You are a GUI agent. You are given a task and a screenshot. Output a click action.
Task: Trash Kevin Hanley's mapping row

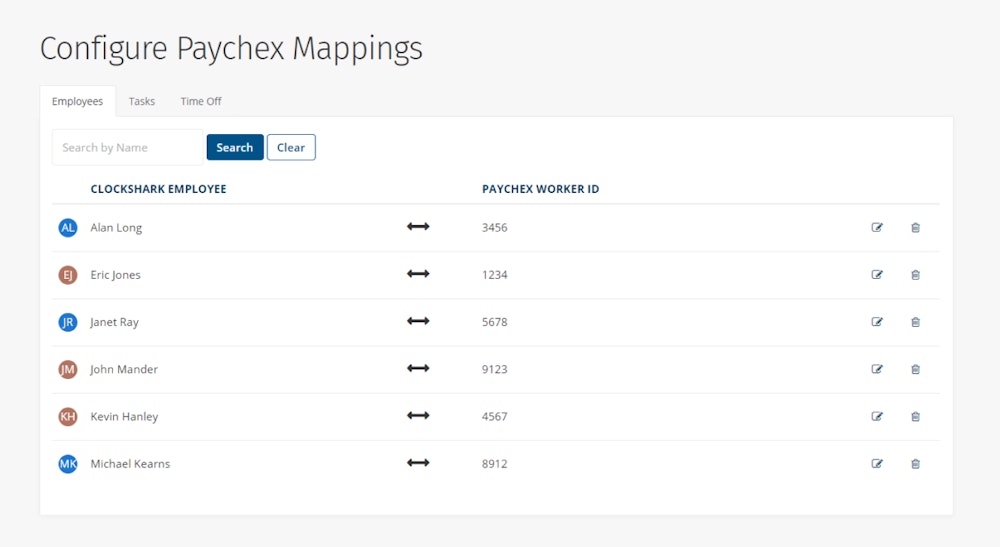(x=915, y=416)
